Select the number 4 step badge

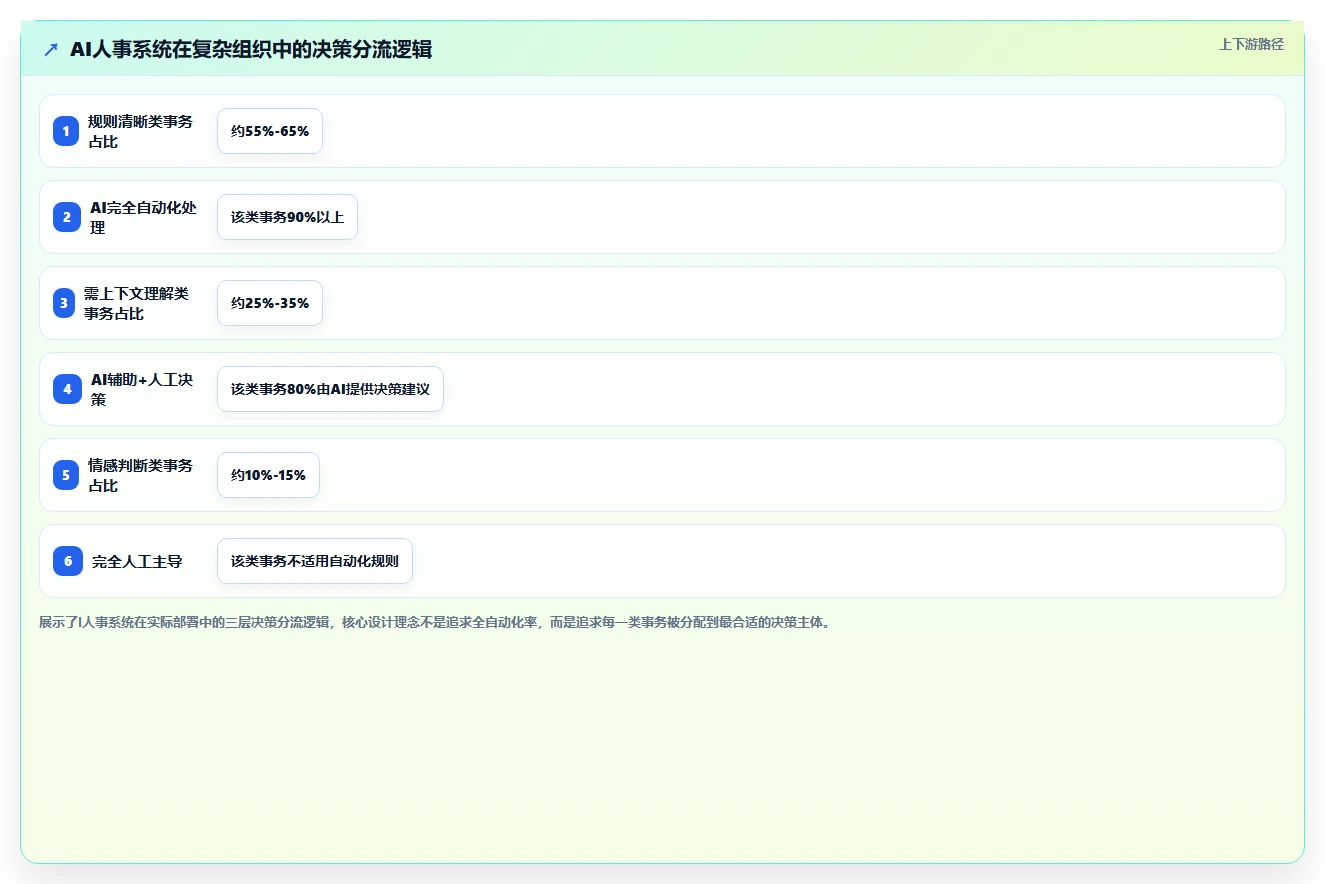tap(67, 389)
